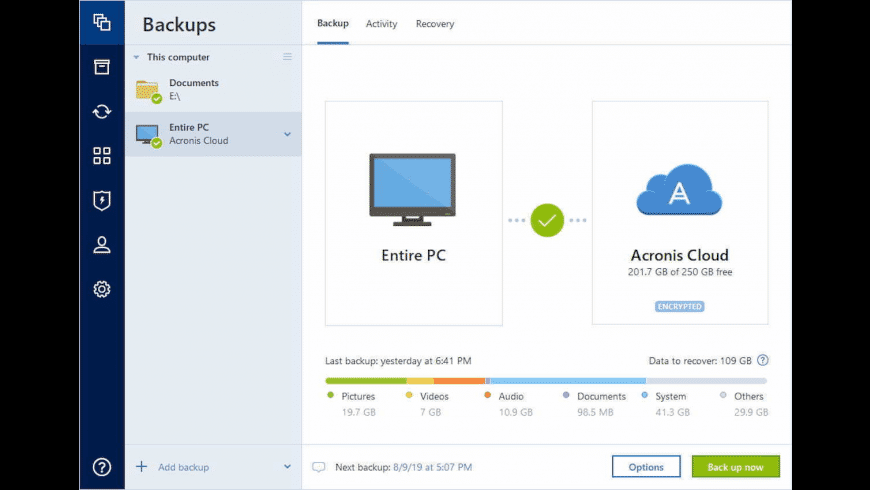The image size is (870, 490).
Task: Switch to the Activity tab
Action: tap(381, 24)
